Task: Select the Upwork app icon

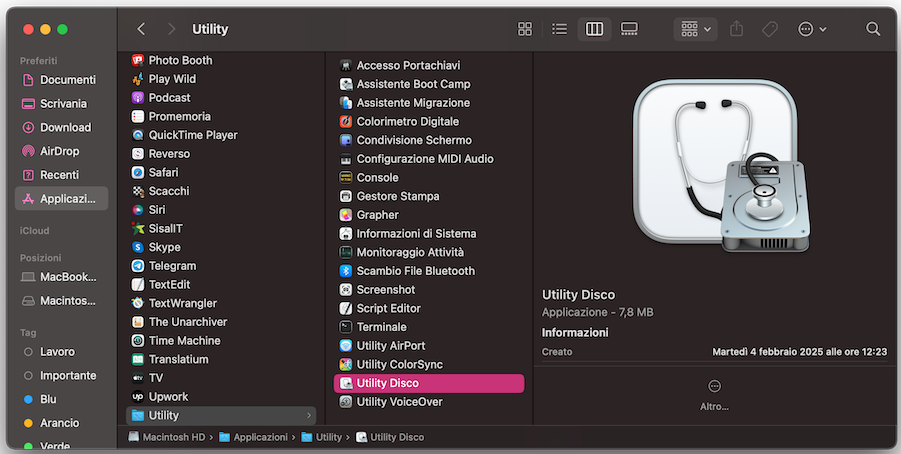Action: [x=138, y=397]
